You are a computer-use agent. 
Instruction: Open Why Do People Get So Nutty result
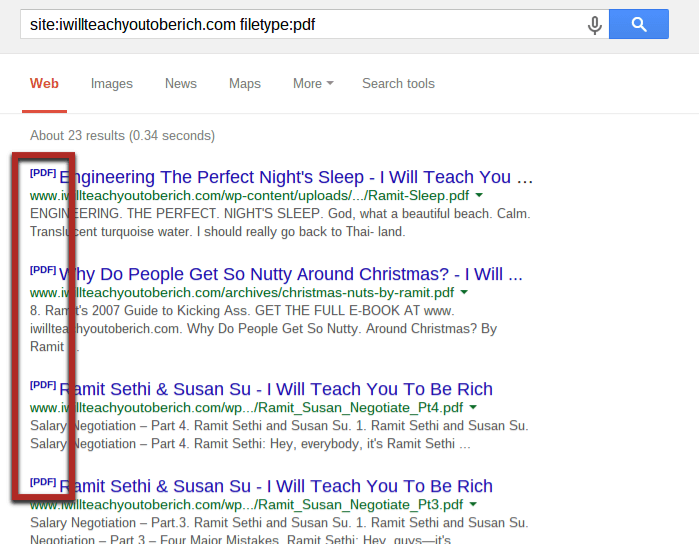pos(291,274)
